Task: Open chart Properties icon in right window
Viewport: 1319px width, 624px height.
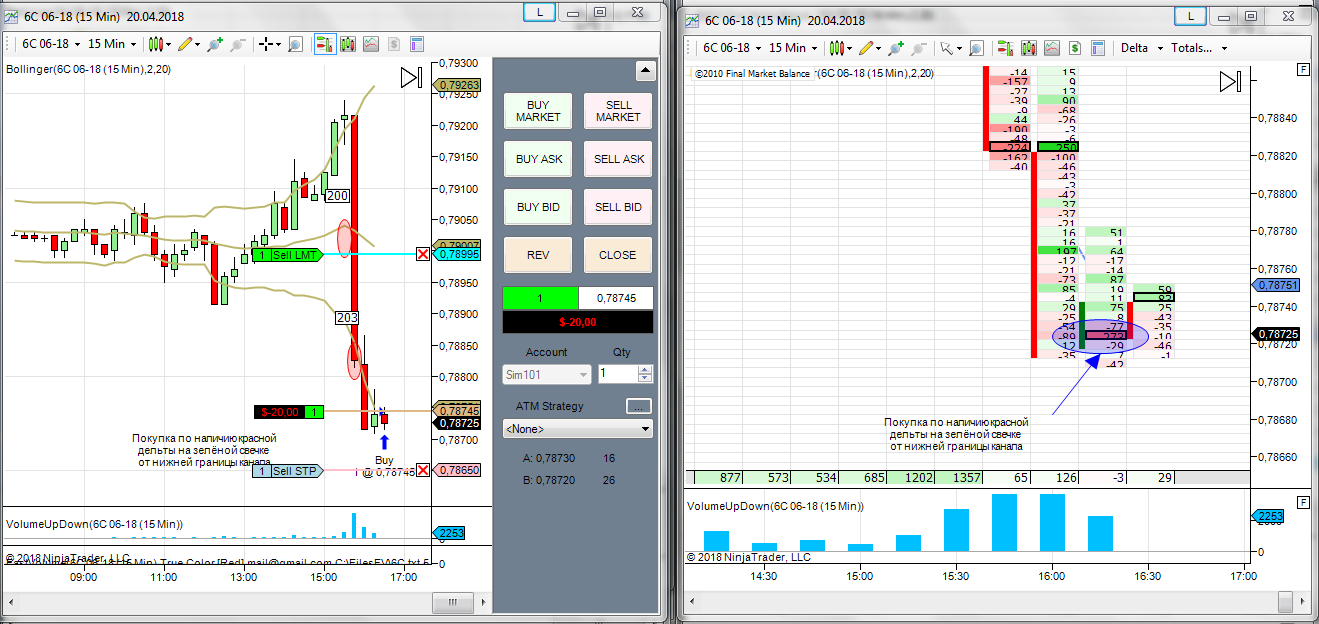Action: (1098, 47)
